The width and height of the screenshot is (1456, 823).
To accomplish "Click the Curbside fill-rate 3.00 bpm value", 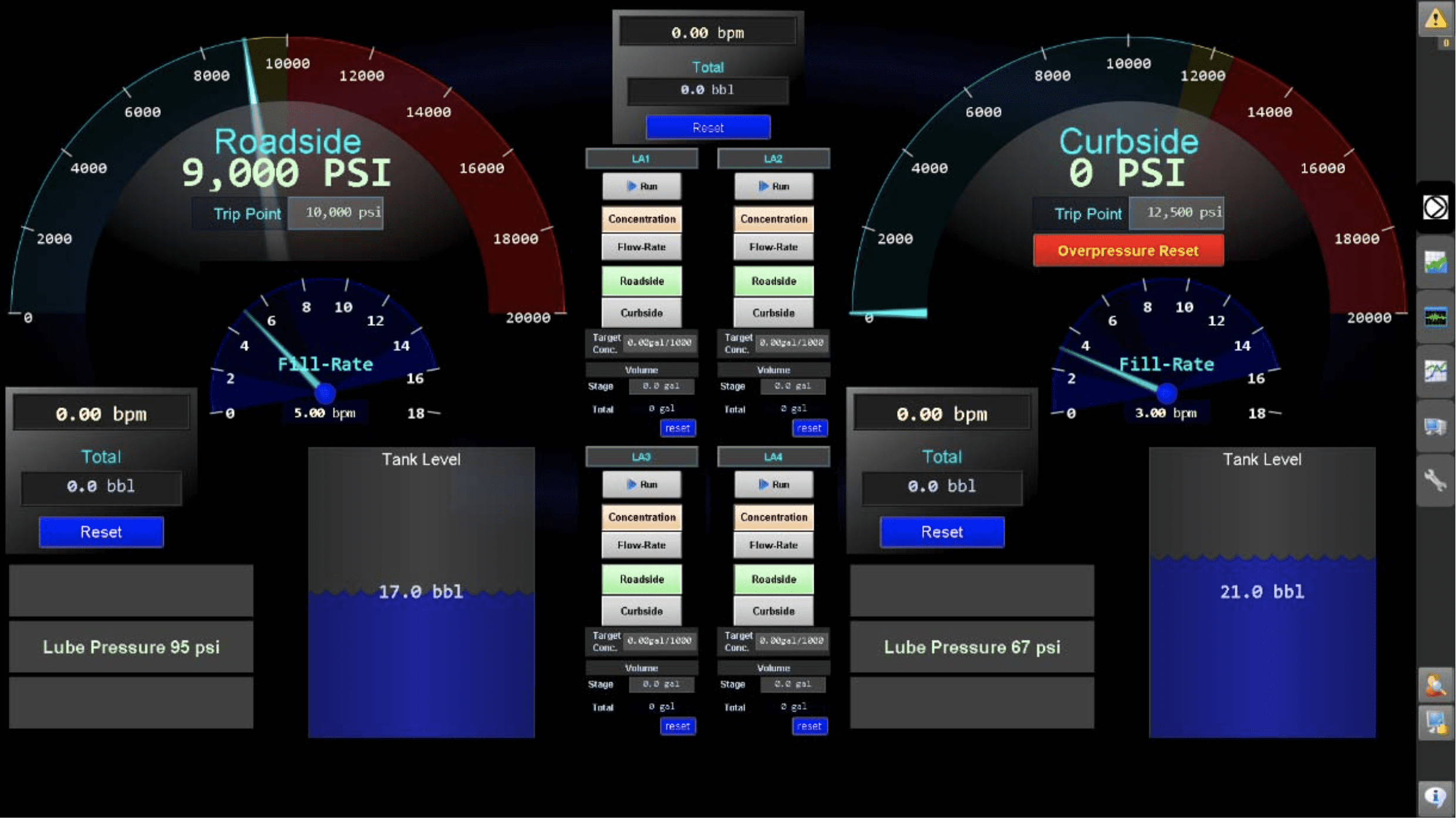I will [1166, 413].
